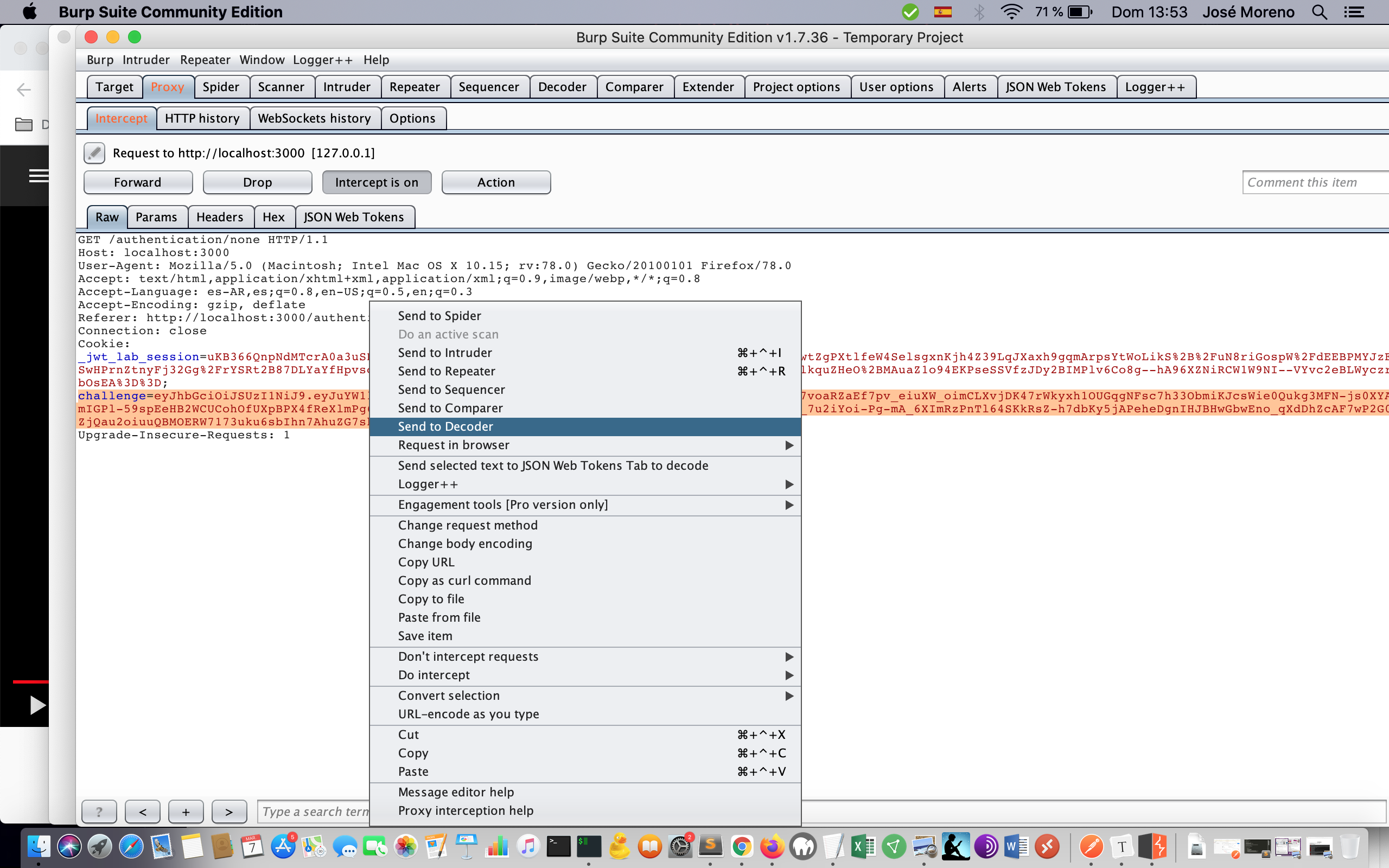Expand the Request in browser submenu
The height and width of the screenshot is (868, 1389).
(x=585, y=445)
